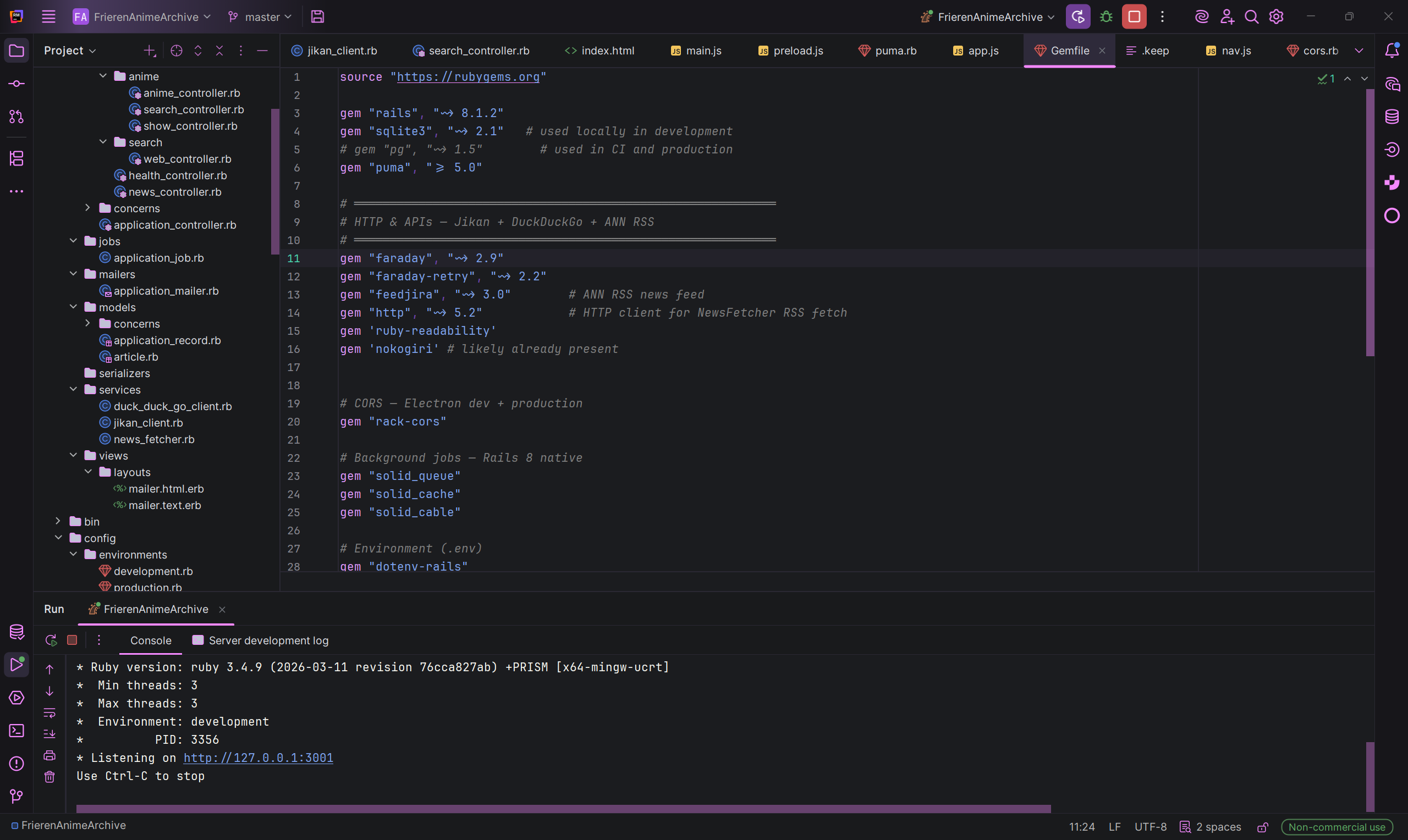Open the Services tool window
Viewport: 1408px width, 840px height.
(x=16, y=698)
